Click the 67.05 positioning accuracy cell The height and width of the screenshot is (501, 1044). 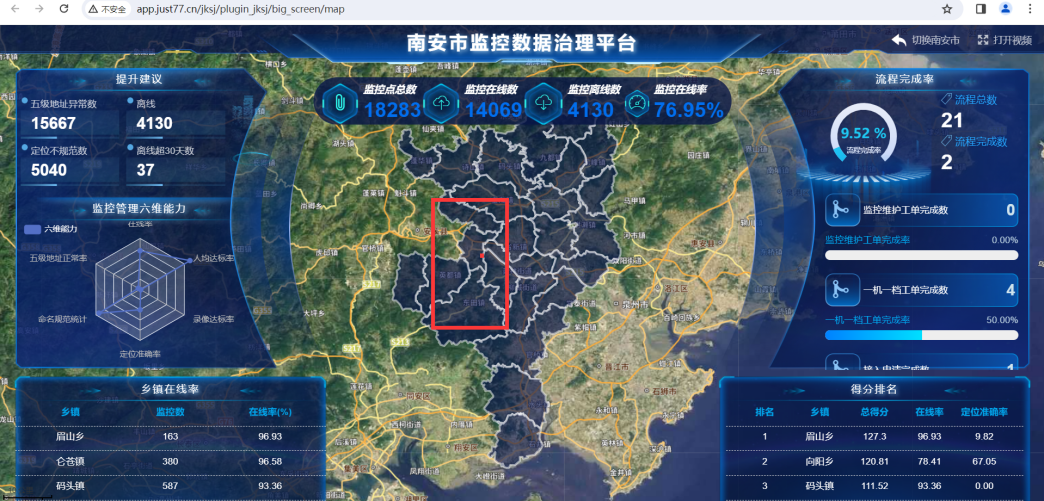(983, 461)
